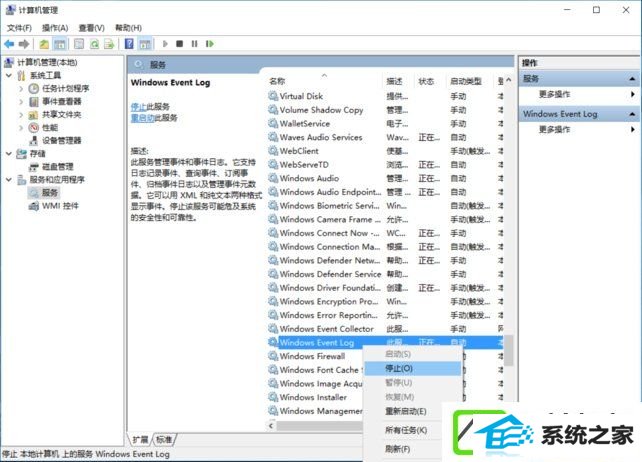Screen dimensions: 642x462
Task: Click the Refresh toolbar icon
Action: (94, 44)
